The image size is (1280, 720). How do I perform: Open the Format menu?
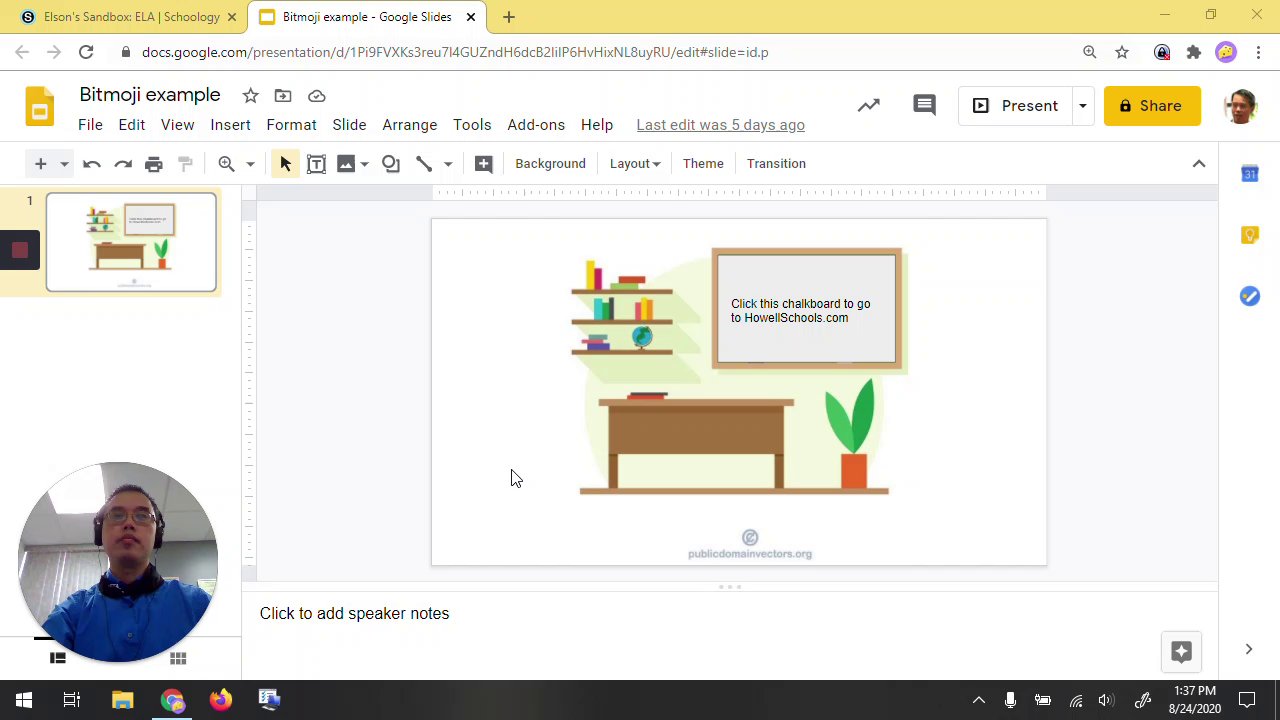(x=291, y=125)
